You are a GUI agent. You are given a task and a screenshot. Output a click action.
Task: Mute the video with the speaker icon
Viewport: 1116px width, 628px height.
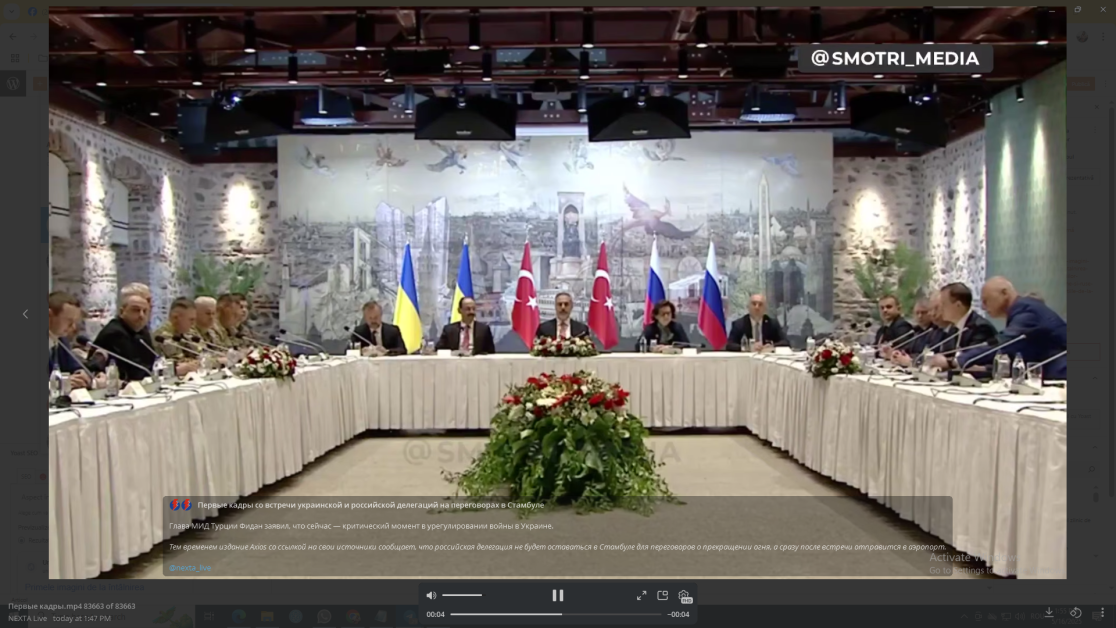click(x=431, y=595)
